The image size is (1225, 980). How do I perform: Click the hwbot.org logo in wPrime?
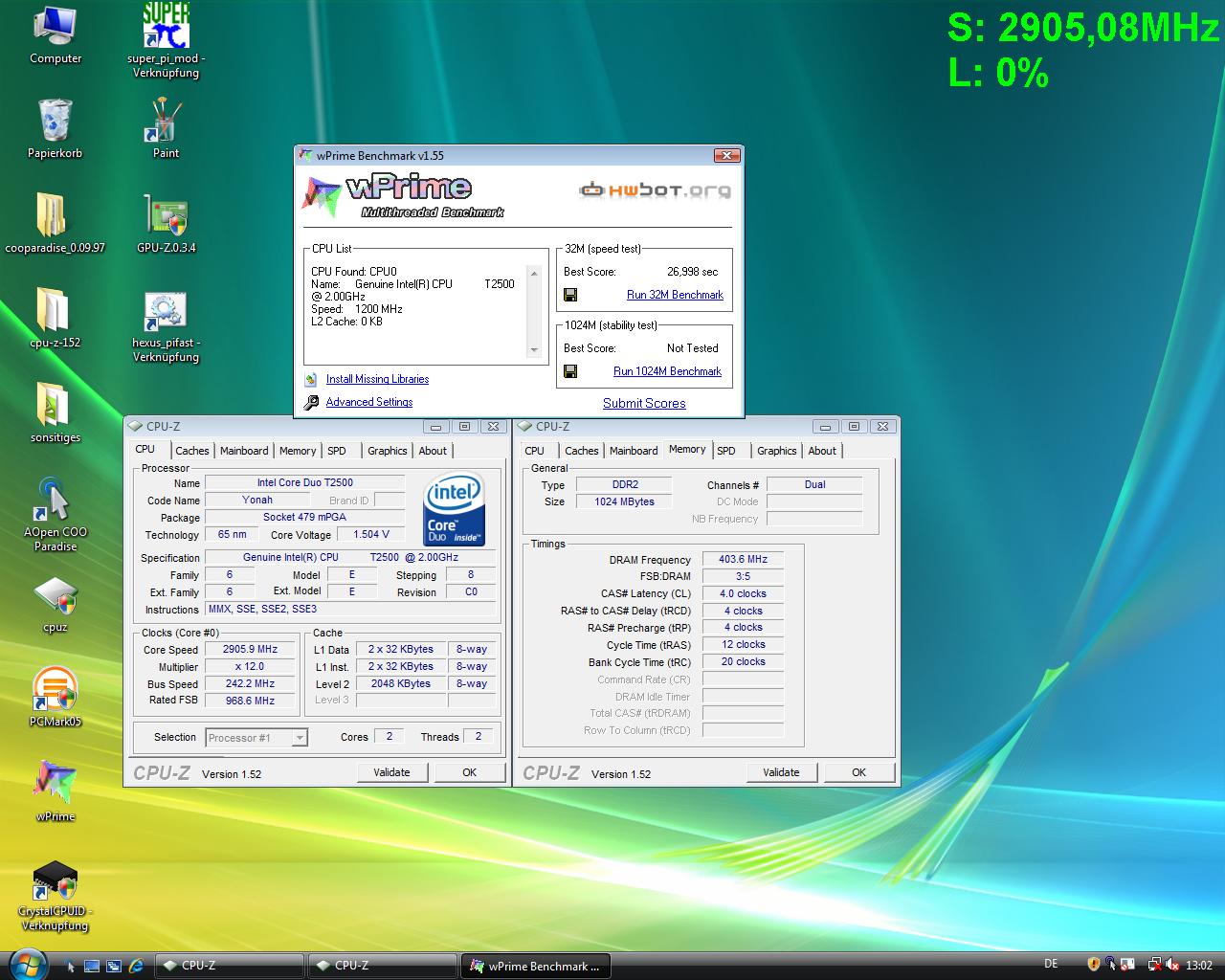click(x=655, y=189)
